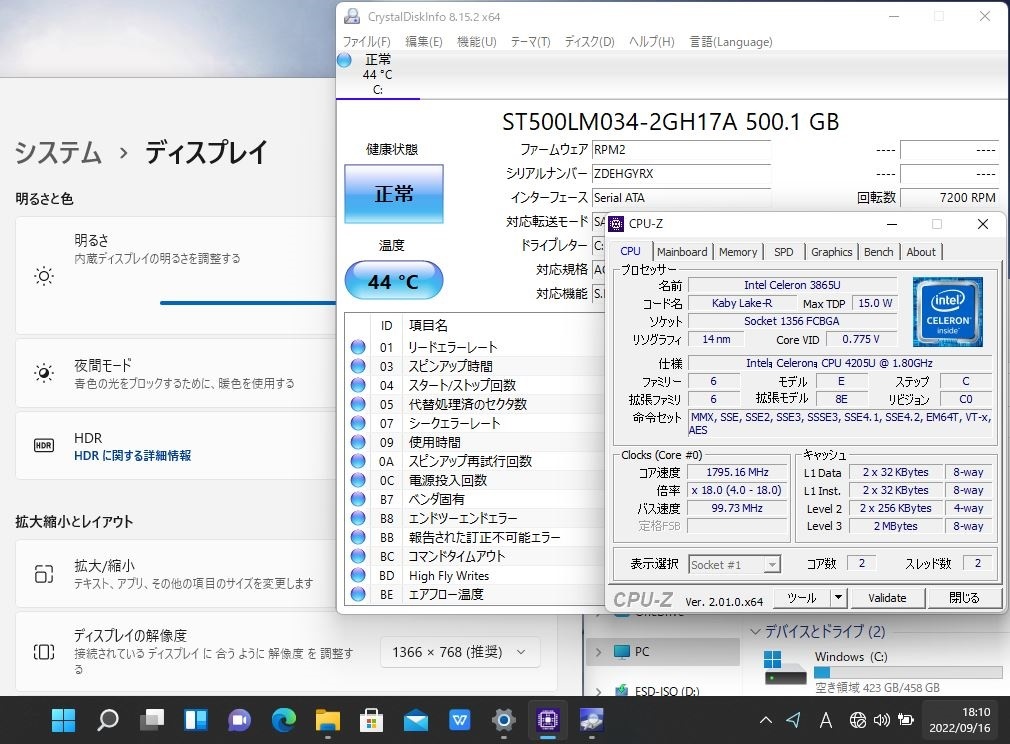Click the 44 °C temperature button

(394, 281)
